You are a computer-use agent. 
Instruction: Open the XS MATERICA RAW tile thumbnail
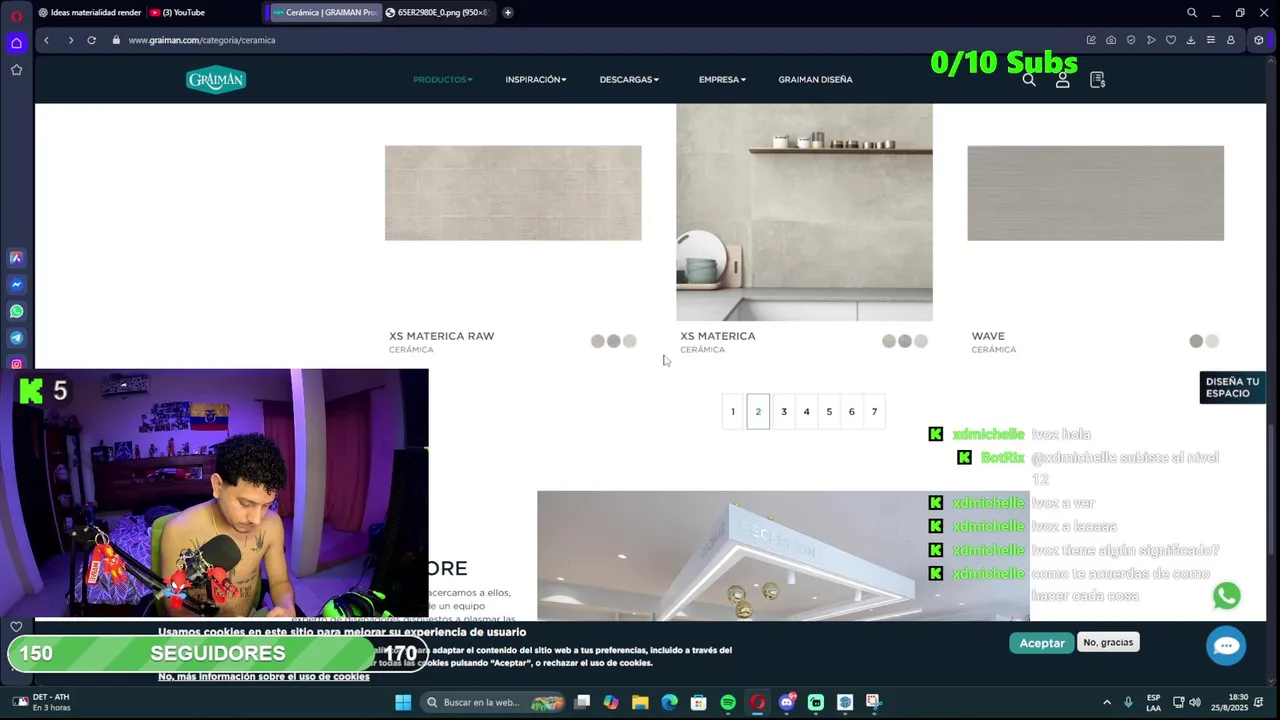[513, 193]
